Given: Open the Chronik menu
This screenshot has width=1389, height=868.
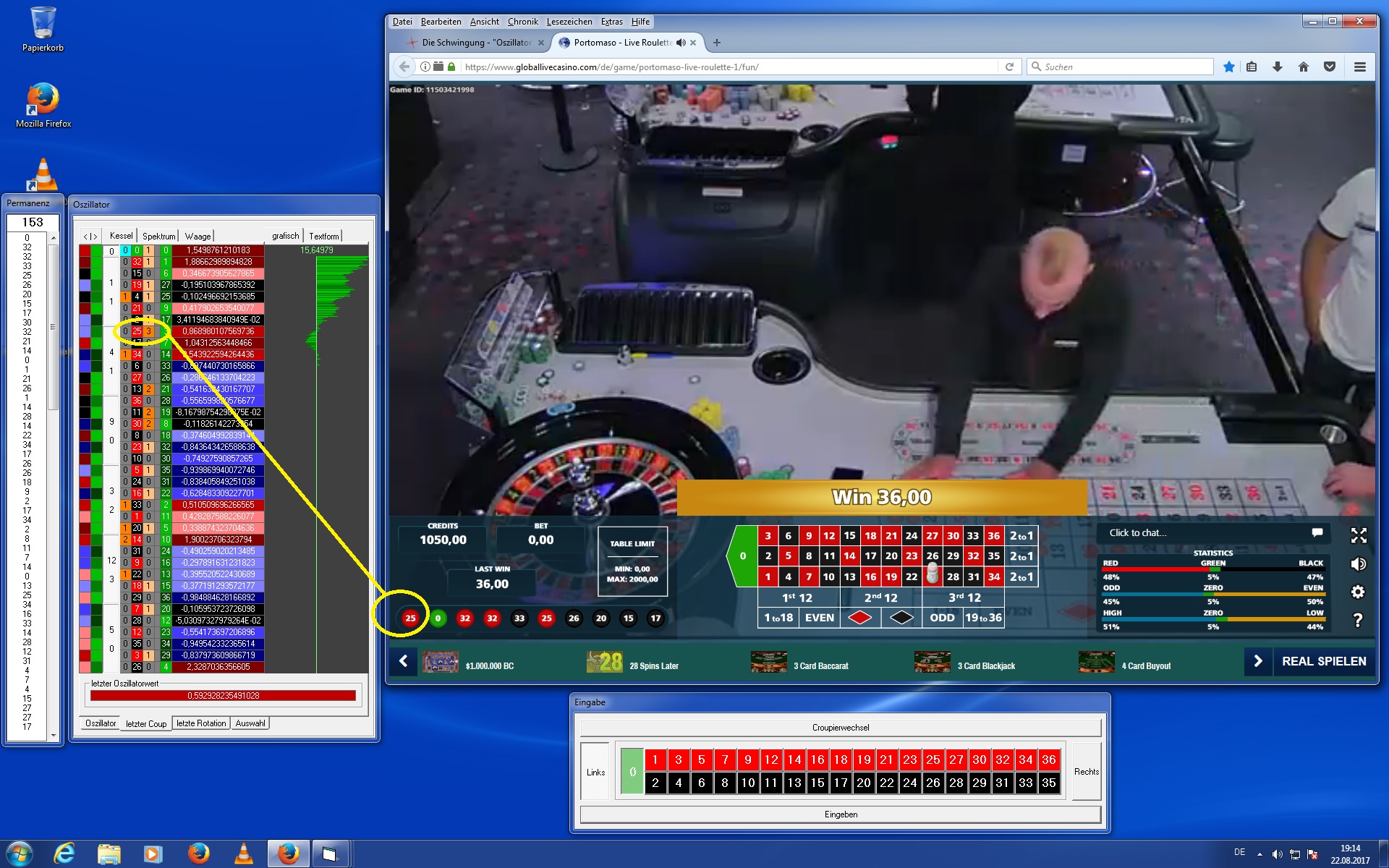Looking at the screenshot, I should (x=522, y=22).
